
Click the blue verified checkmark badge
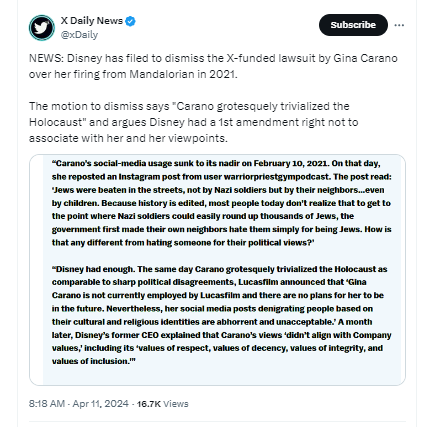tap(130, 21)
